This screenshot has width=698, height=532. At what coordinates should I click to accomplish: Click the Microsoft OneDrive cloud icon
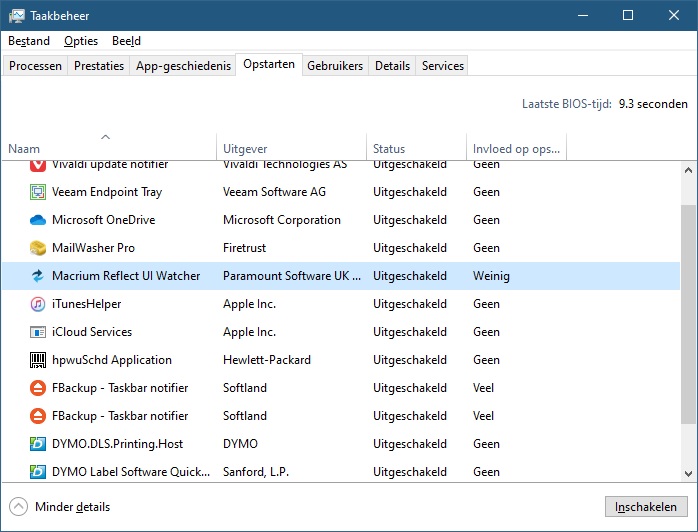pos(38,220)
